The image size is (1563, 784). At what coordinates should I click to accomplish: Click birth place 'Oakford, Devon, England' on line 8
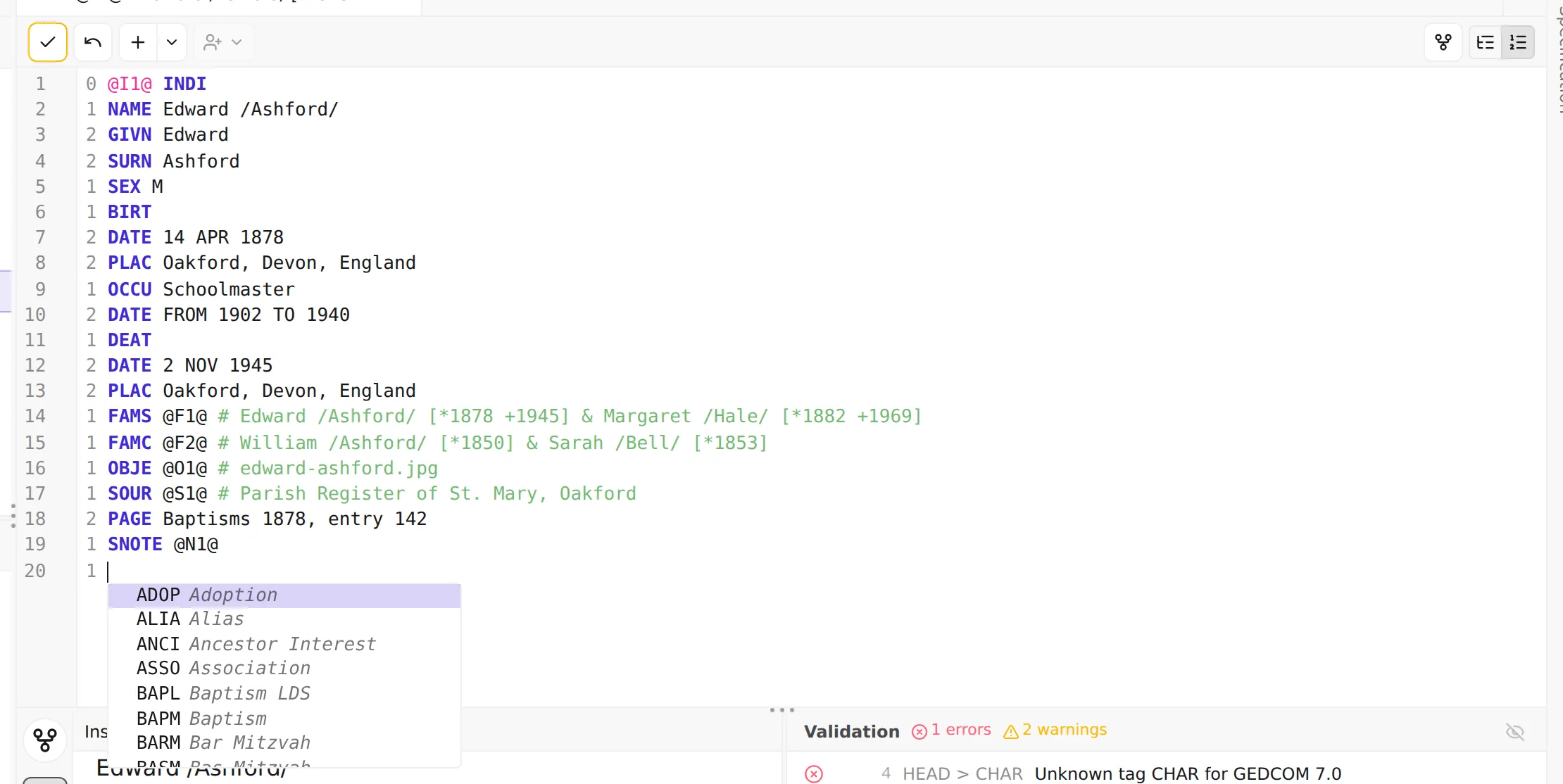(x=289, y=263)
